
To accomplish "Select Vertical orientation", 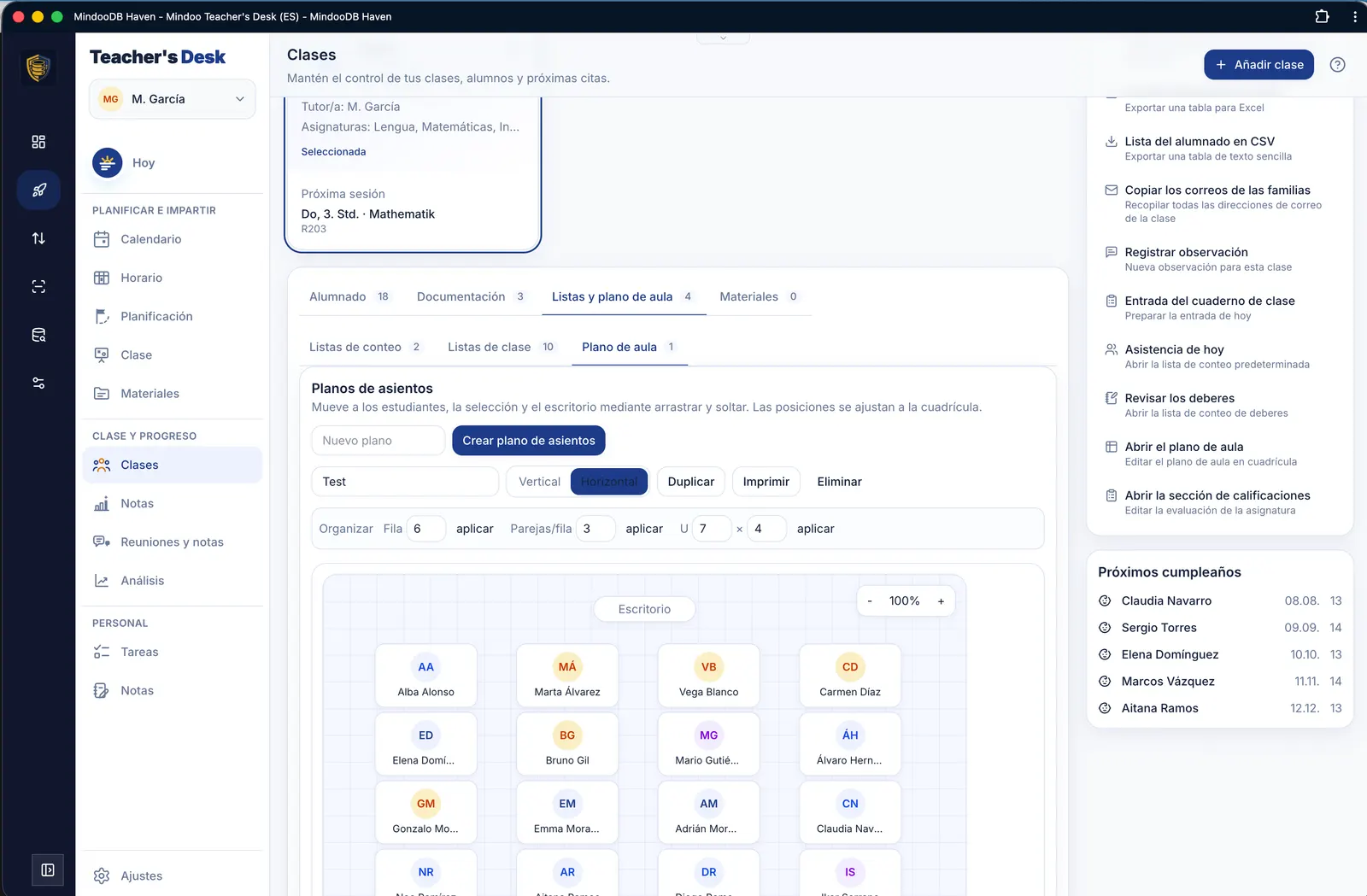I will click(539, 482).
